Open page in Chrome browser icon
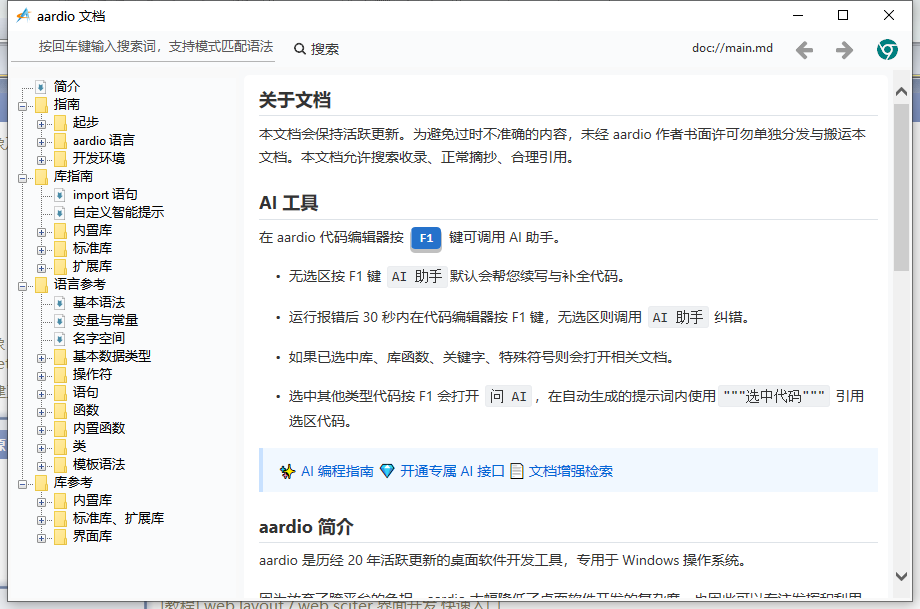This screenshot has width=920, height=609. coord(887,49)
